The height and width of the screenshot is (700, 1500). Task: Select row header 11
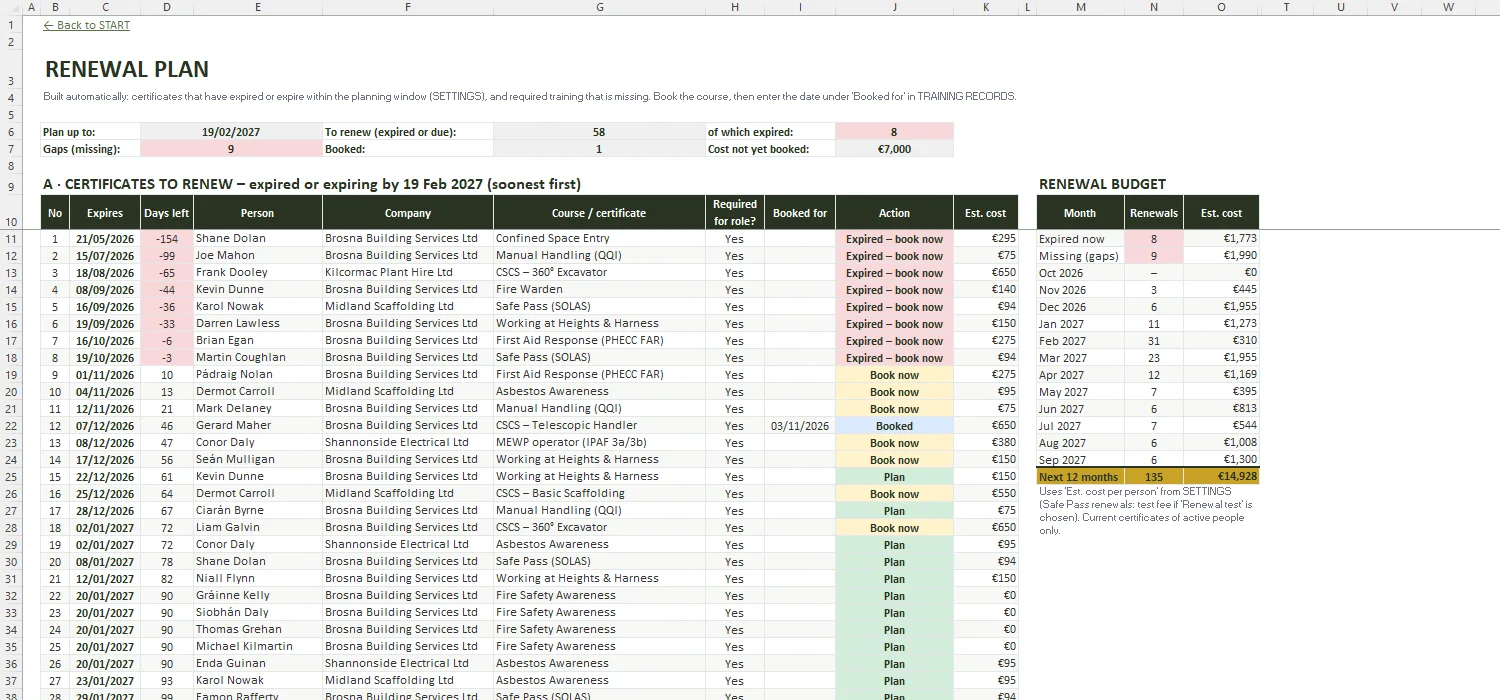(10, 238)
